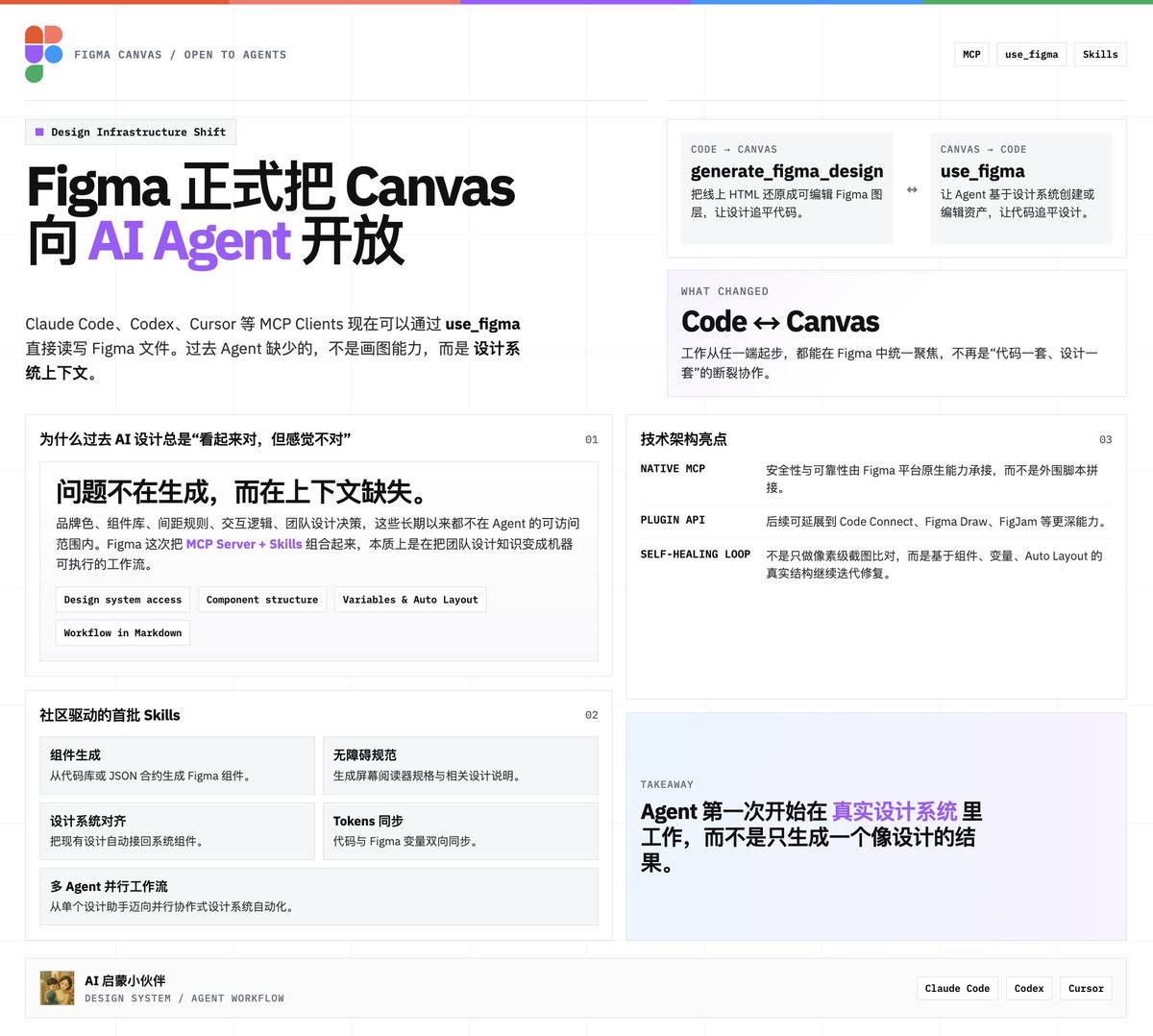Select the use_figma tag in the header
Screen dimensions: 1153x1036
click(x=1031, y=54)
